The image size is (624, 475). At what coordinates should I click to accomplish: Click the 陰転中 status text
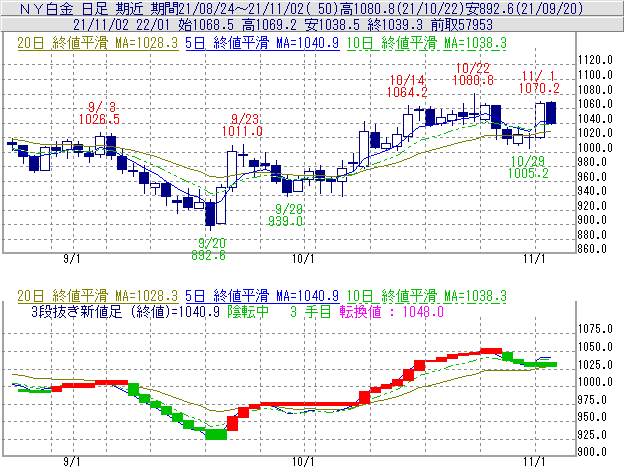[x=248, y=311]
